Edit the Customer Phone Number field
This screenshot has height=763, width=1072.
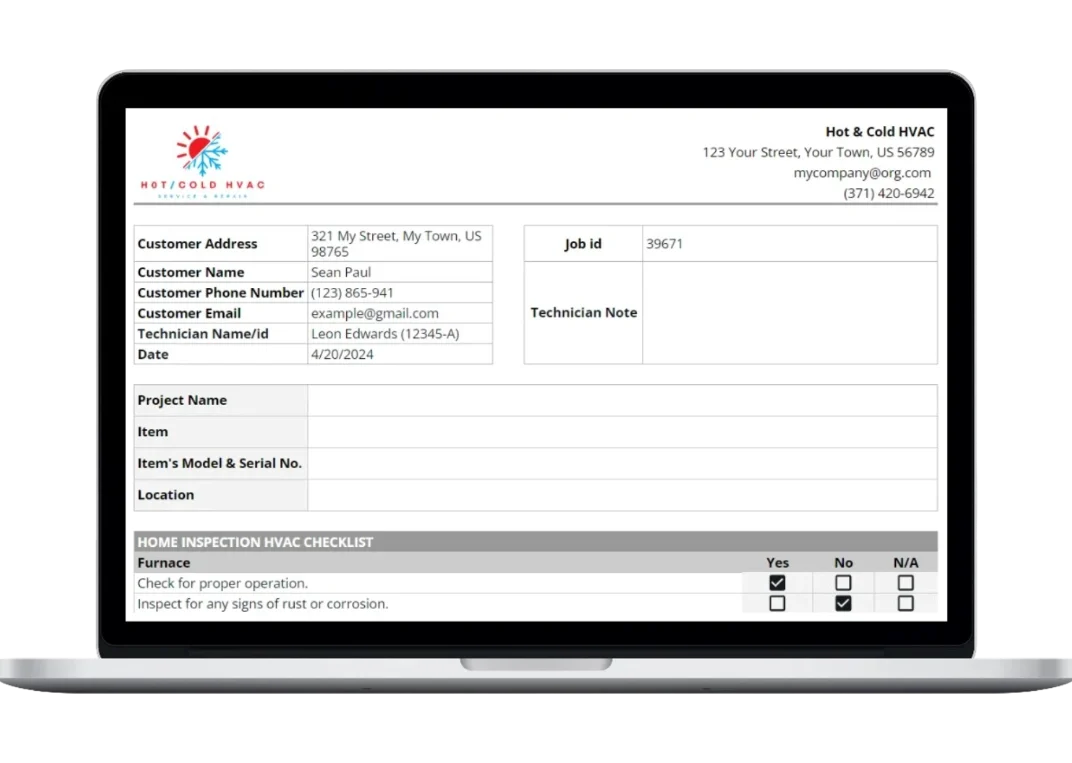[x=399, y=293]
